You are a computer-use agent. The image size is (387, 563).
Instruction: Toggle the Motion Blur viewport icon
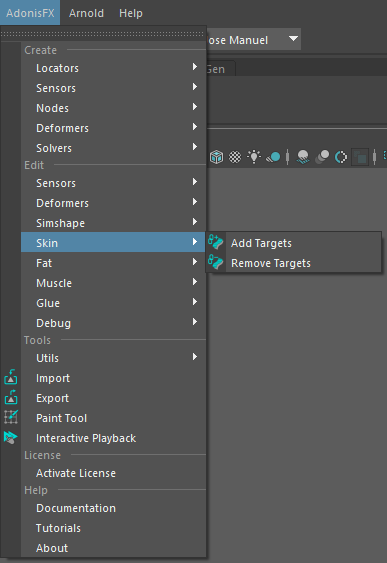coord(322,157)
